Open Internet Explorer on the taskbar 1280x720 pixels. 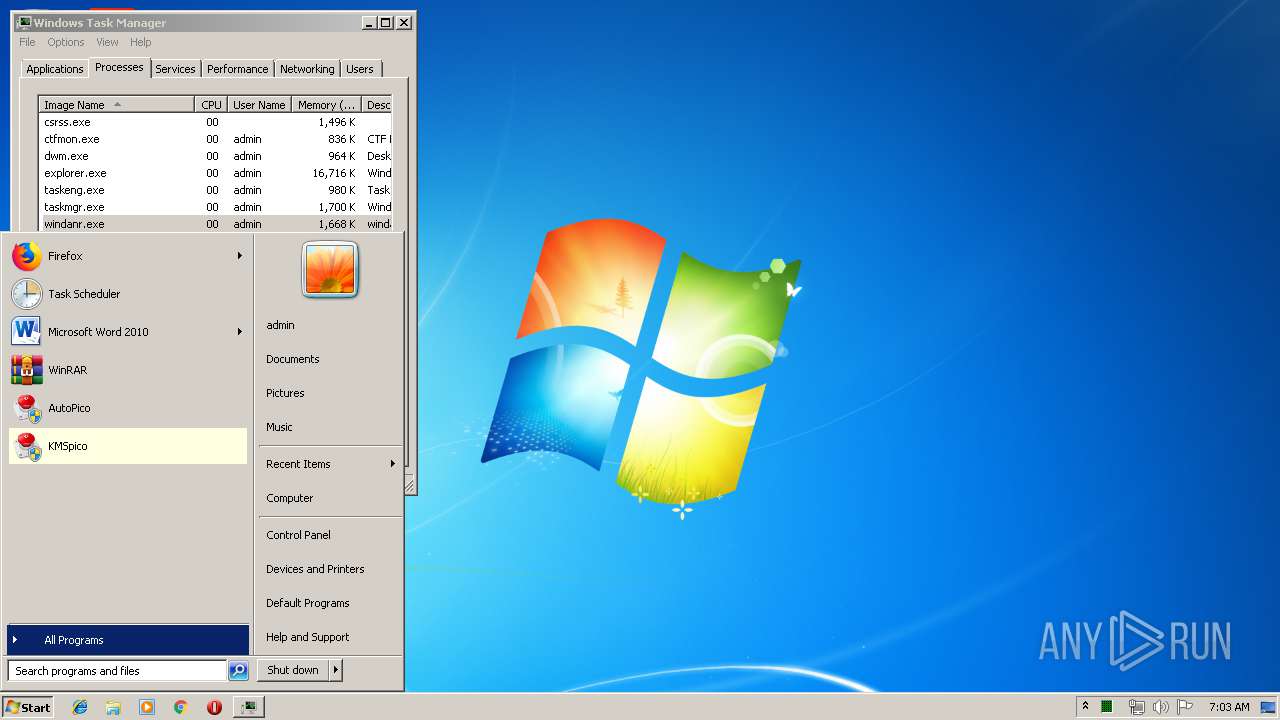point(80,707)
